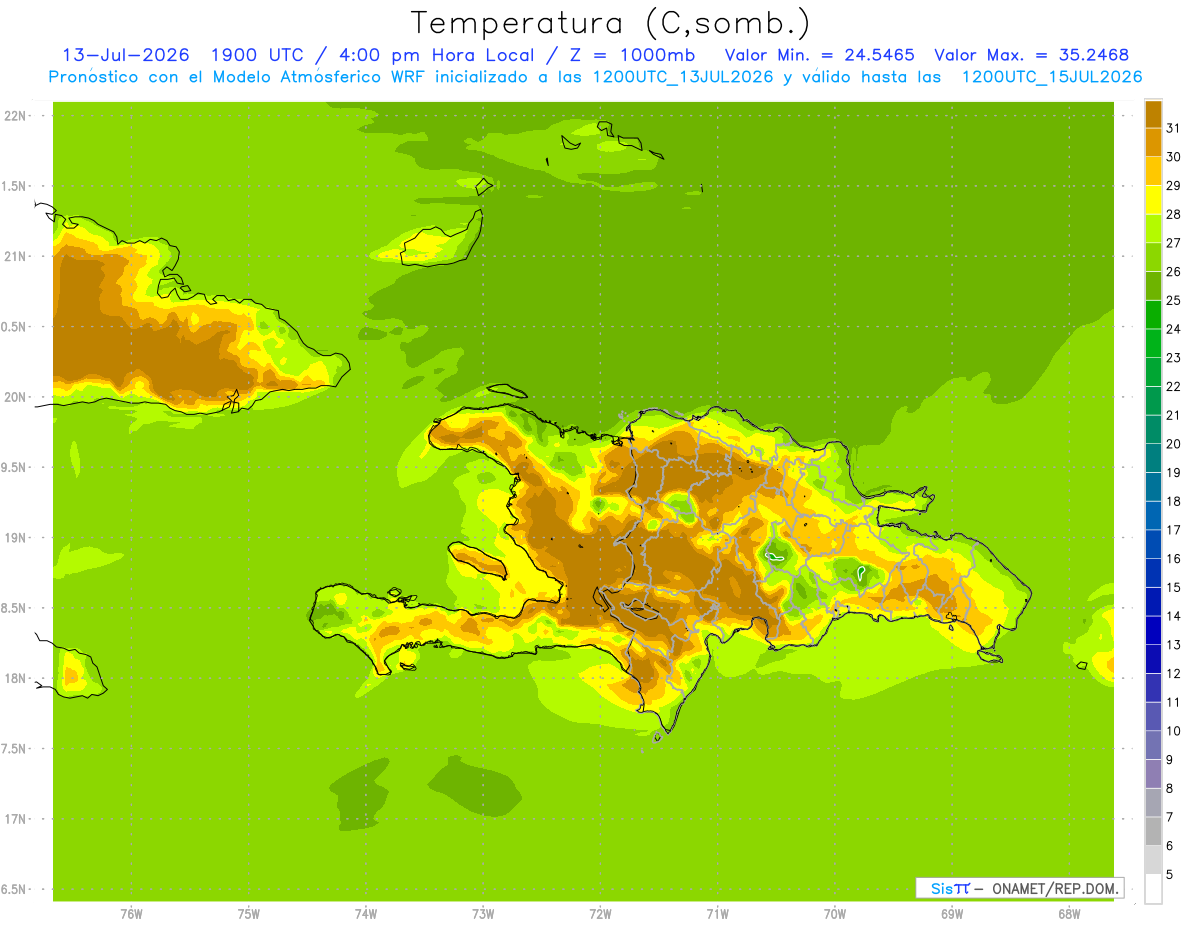Viewport: 1200px width, 927px height.
Task: Click the legend value "30"
Action: (1174, 157)
